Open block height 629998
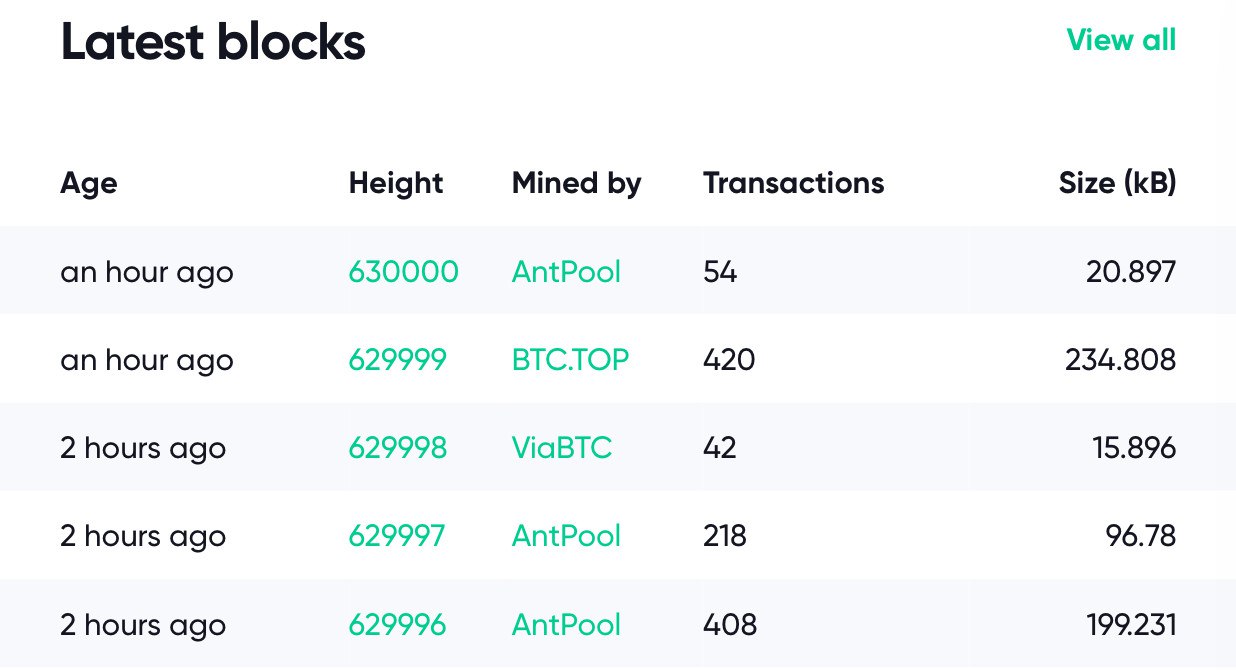This screenshot has height=670, width=1236. tap(397, 448)
